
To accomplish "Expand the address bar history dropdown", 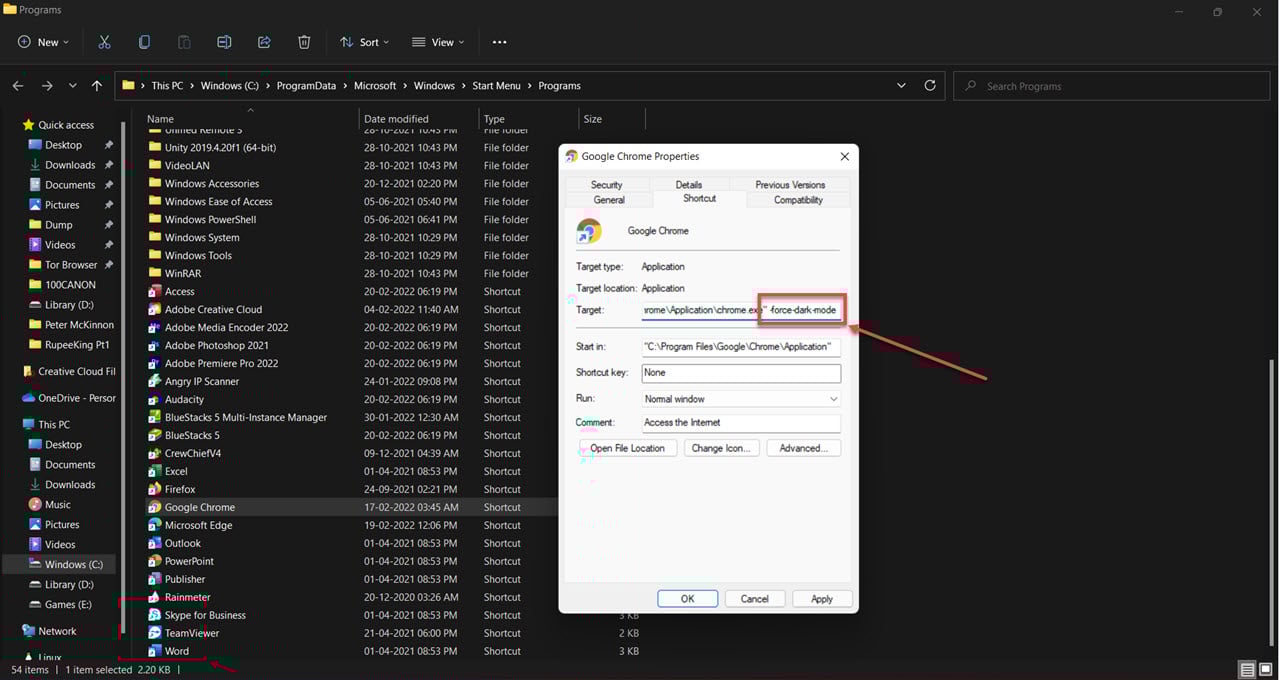I will [902, 86].
